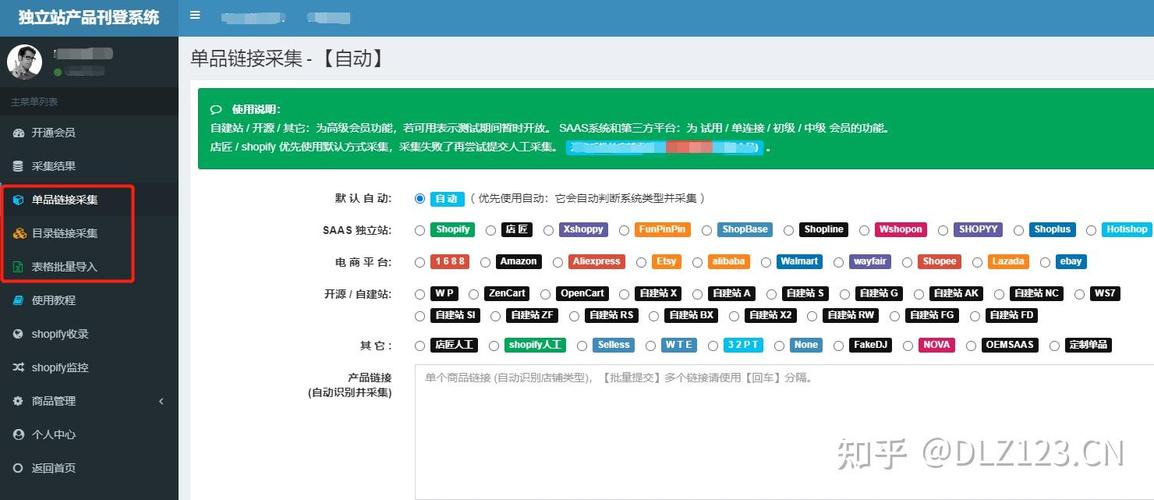Select the Selless radio option
This screenshot has height=500, width=1154.
point(582,345)
